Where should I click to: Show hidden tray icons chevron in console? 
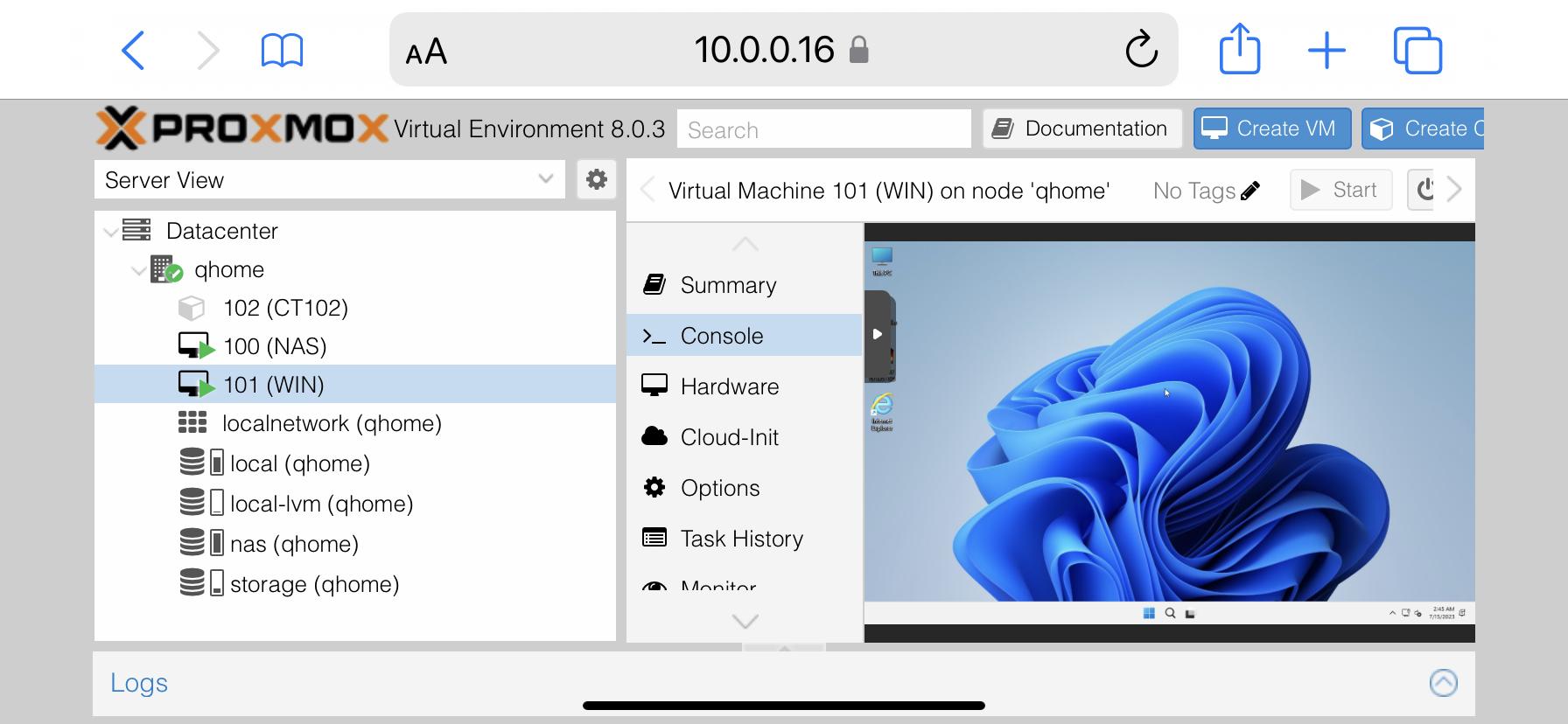1392,614
